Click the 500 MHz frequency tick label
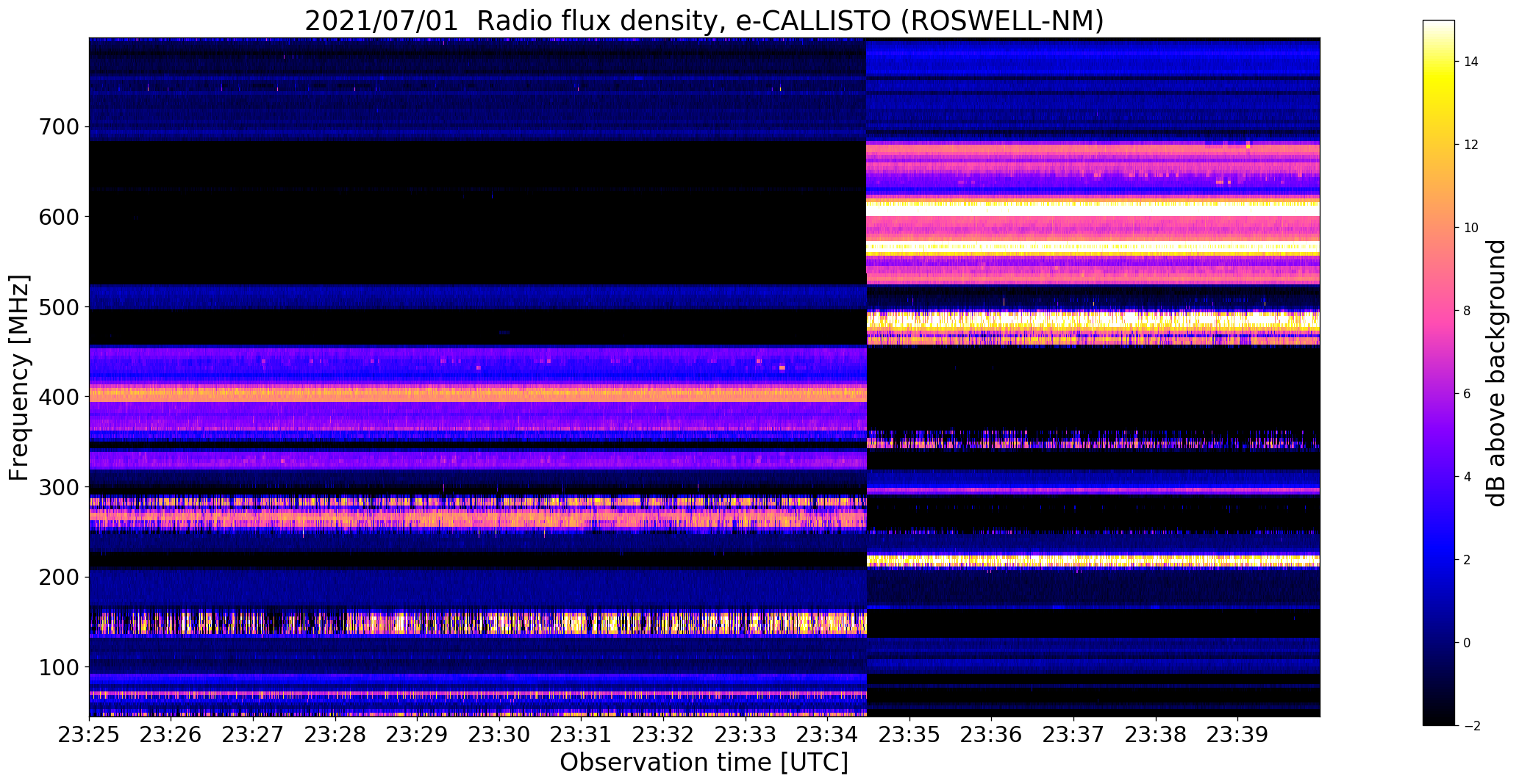The height and width of the screenshot is (784, 1519). coord(58,307)
